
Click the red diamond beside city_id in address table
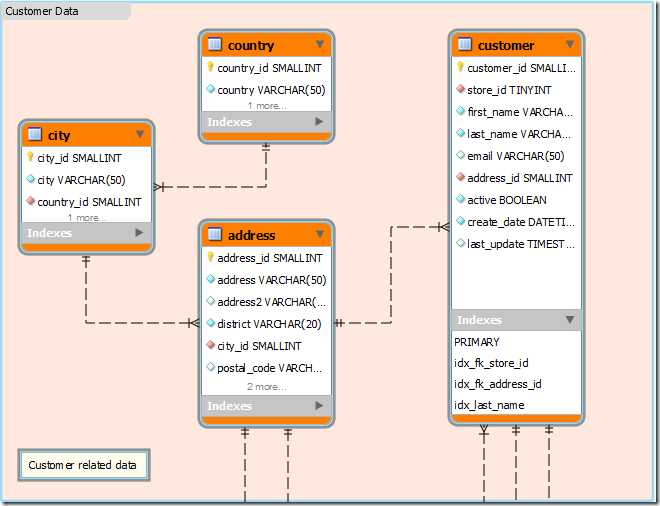click(211, 345)
